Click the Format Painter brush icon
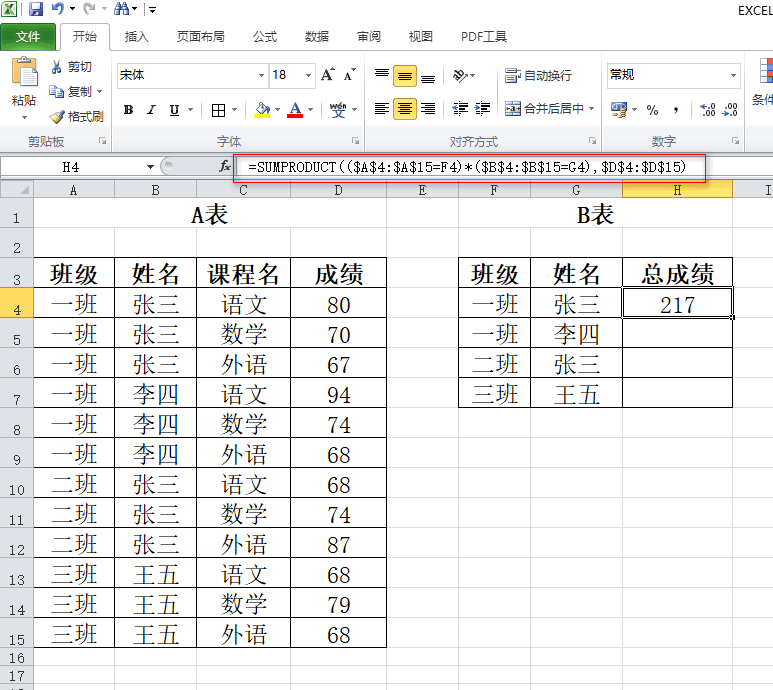This screenshot has height=690, width=773. point(57,117)
